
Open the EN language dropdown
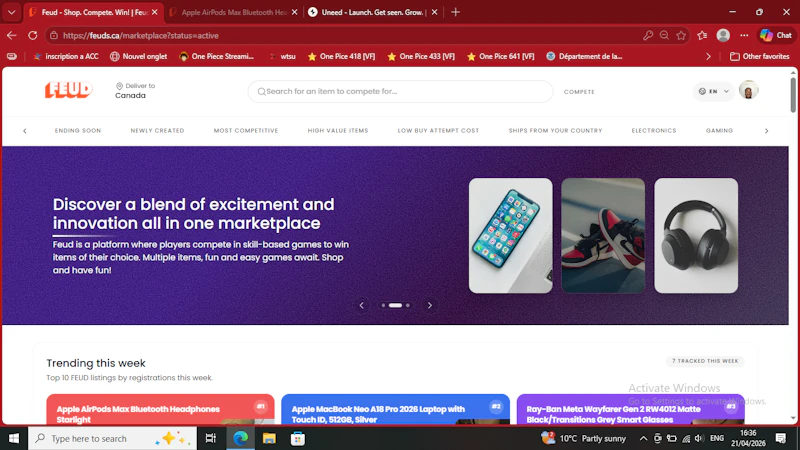tap(714, 91)
